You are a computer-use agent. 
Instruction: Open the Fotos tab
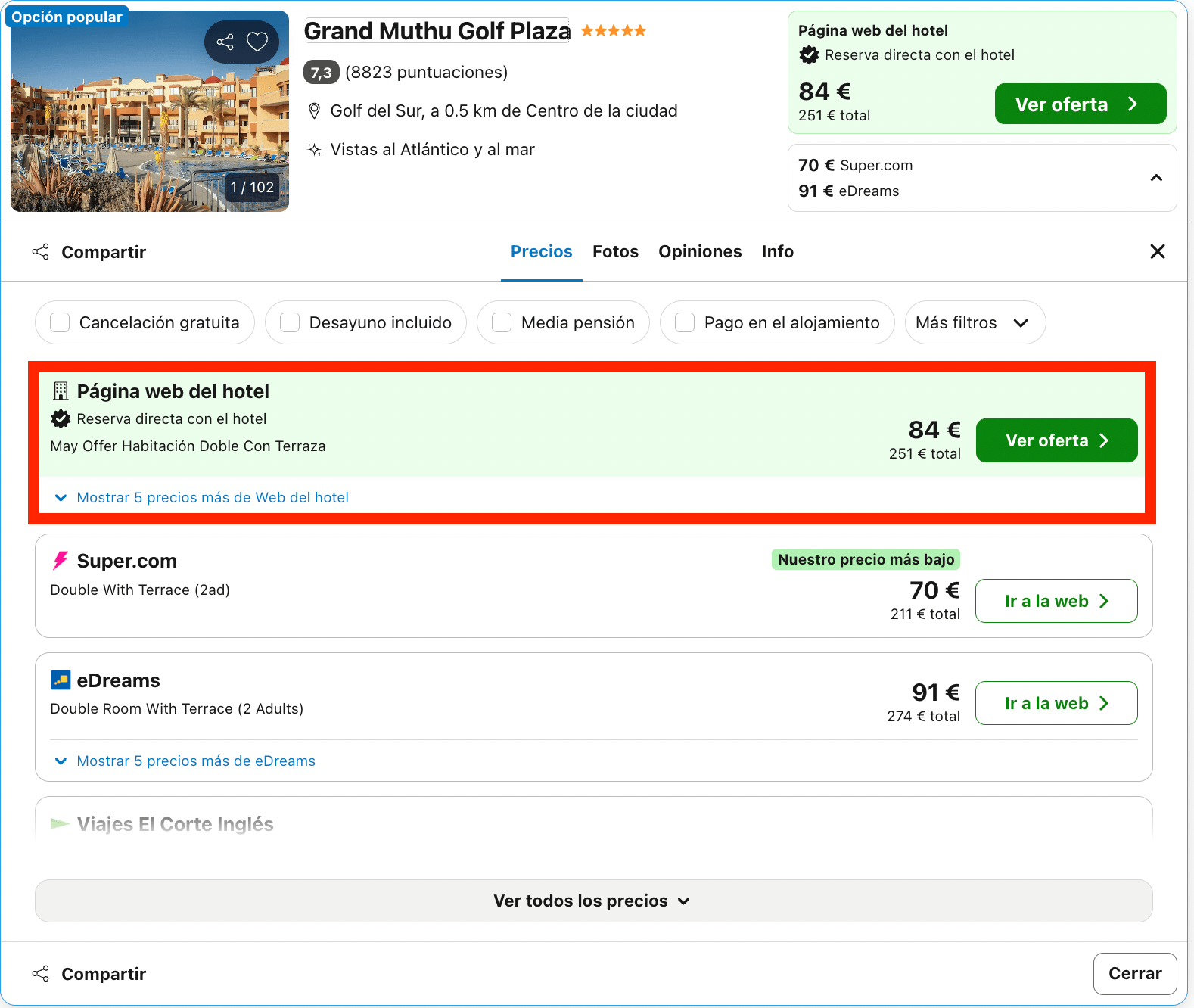click(x=615, y=251)
